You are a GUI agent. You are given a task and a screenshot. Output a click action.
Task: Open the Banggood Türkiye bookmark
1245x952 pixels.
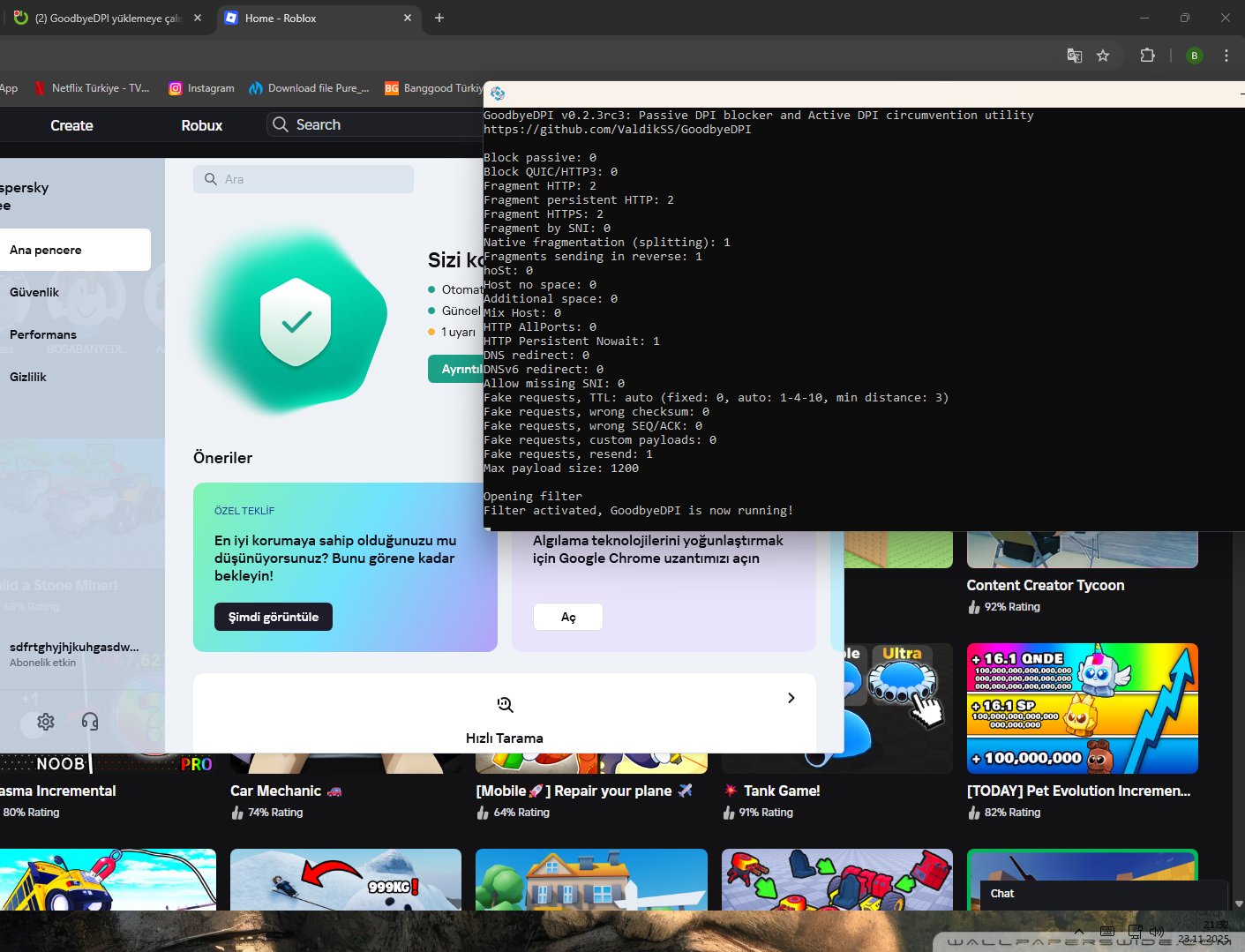pyautogui.click(x=433, y=88)
